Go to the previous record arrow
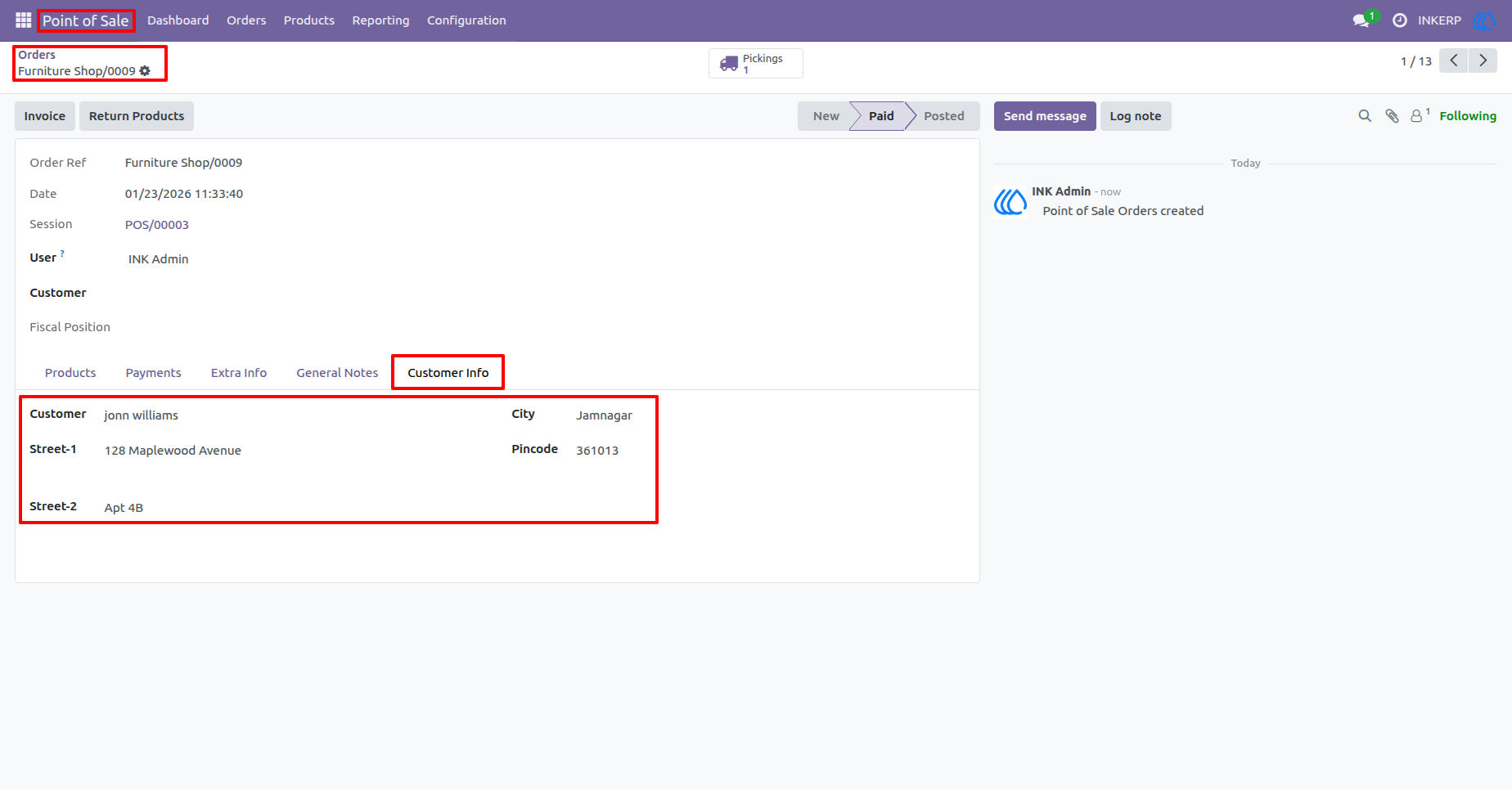The image size is (1512, 790). click(x=1454, y=61)
